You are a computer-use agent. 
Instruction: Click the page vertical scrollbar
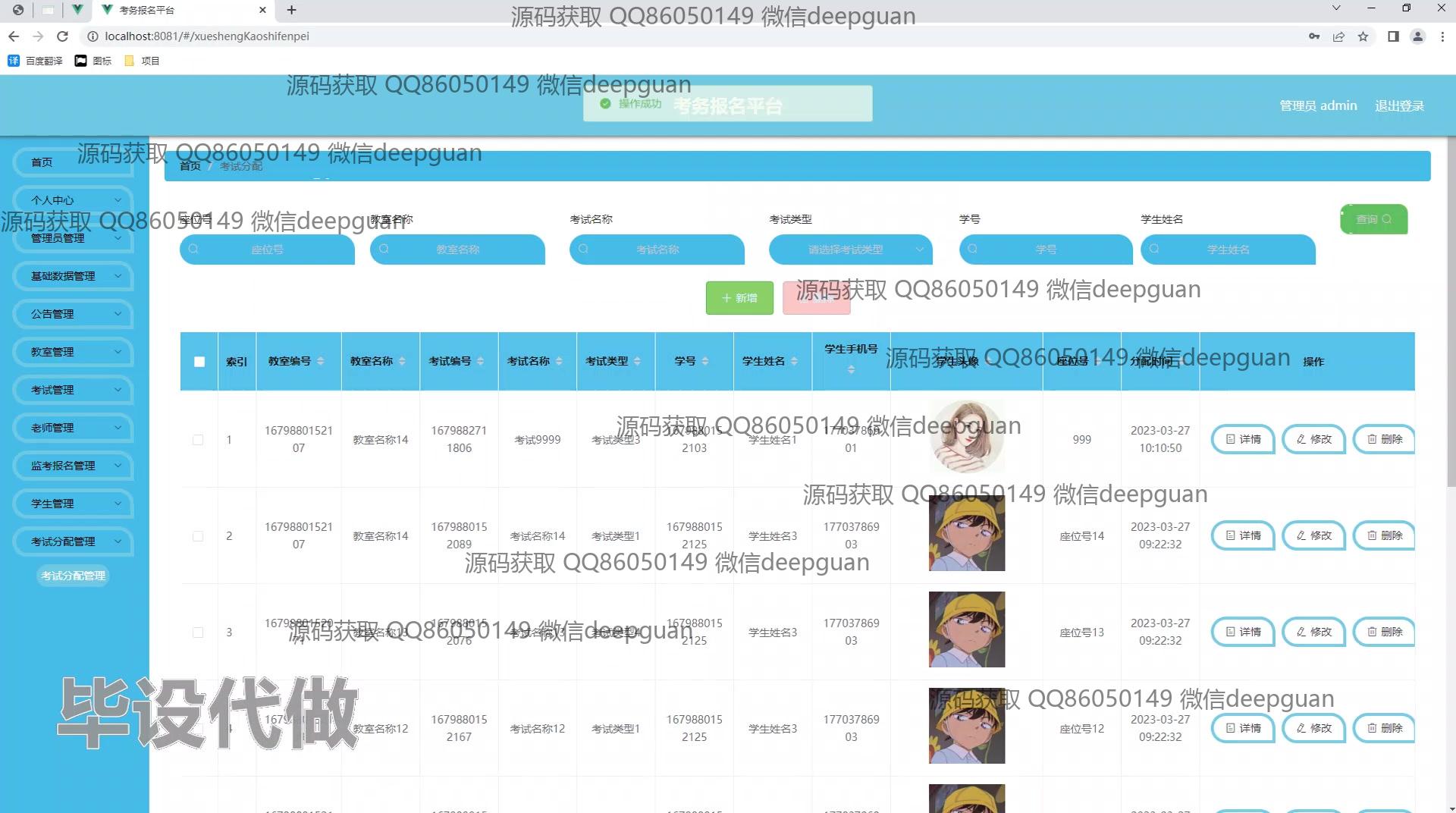pyautogui.click(x=1451, y=311)
